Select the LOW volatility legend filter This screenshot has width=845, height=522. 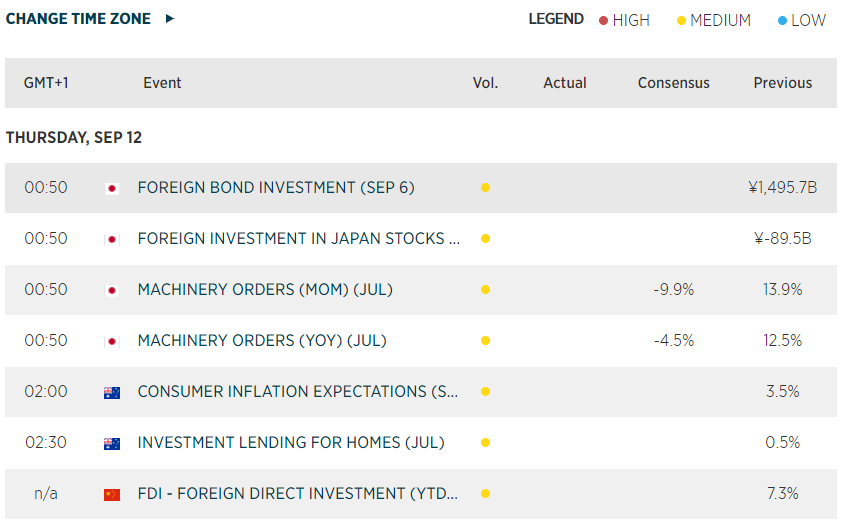coord(802,20)
